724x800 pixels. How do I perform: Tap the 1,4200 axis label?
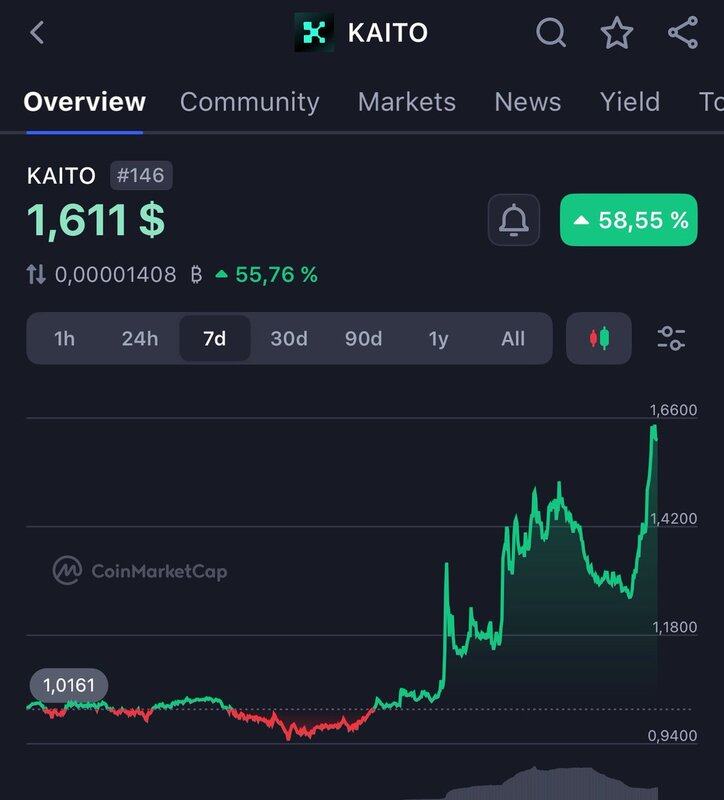673,518
